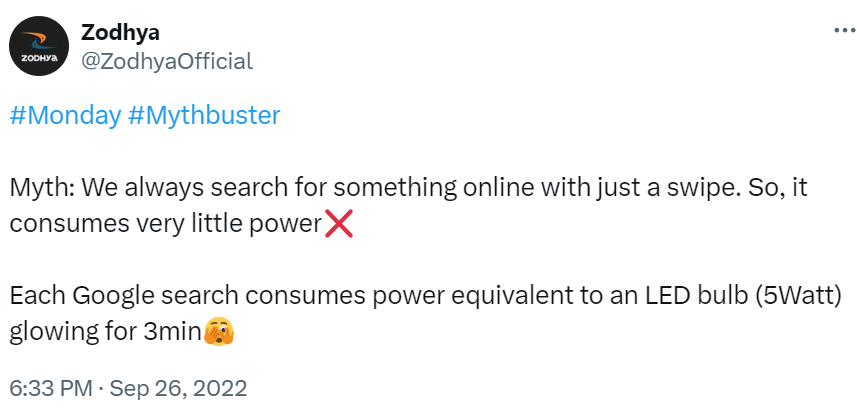Click the face peeking through hands emoji
Image resolution: width=857 pixels, height=411 pixels.
pos(219,332)
